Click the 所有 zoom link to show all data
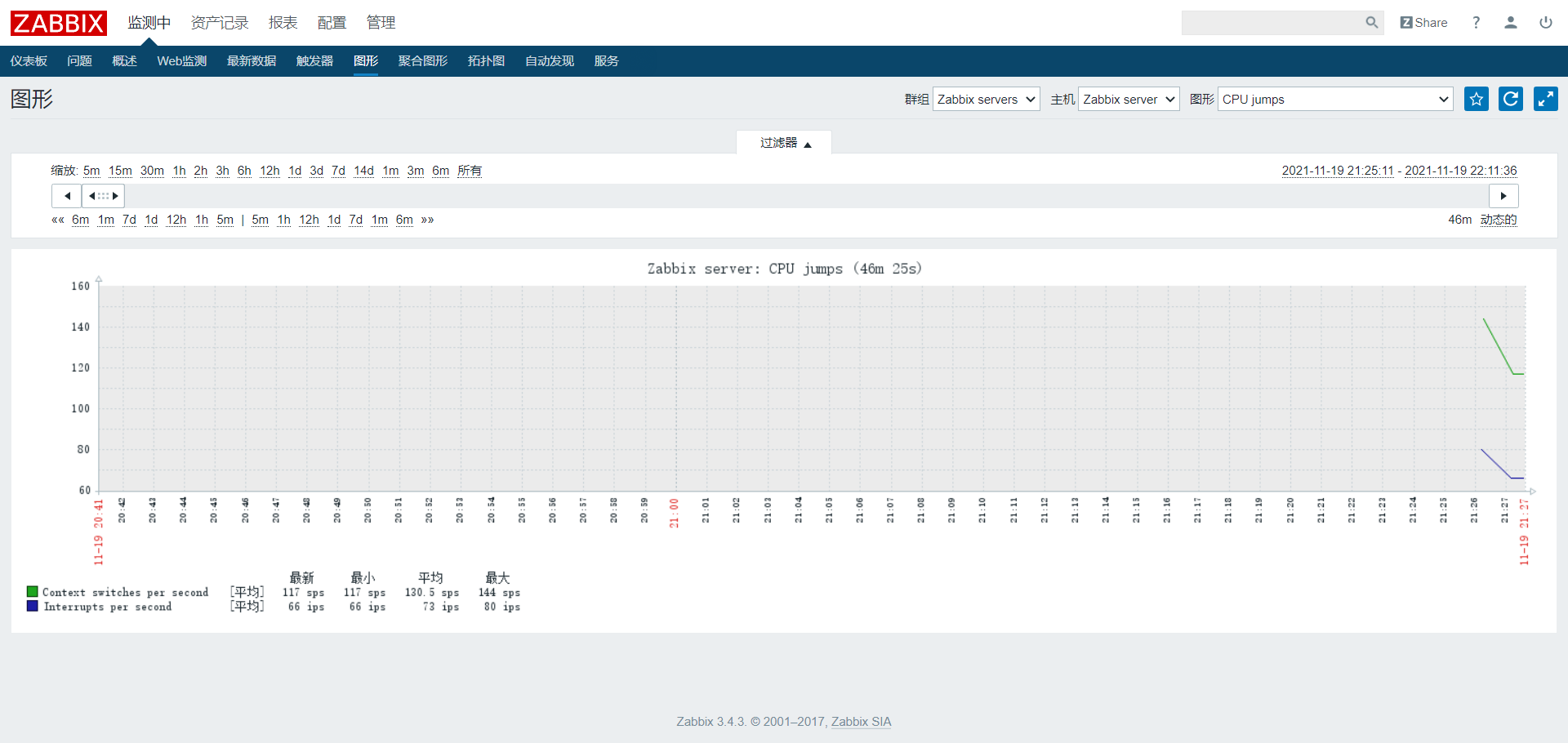 click(x=470, y=171)
